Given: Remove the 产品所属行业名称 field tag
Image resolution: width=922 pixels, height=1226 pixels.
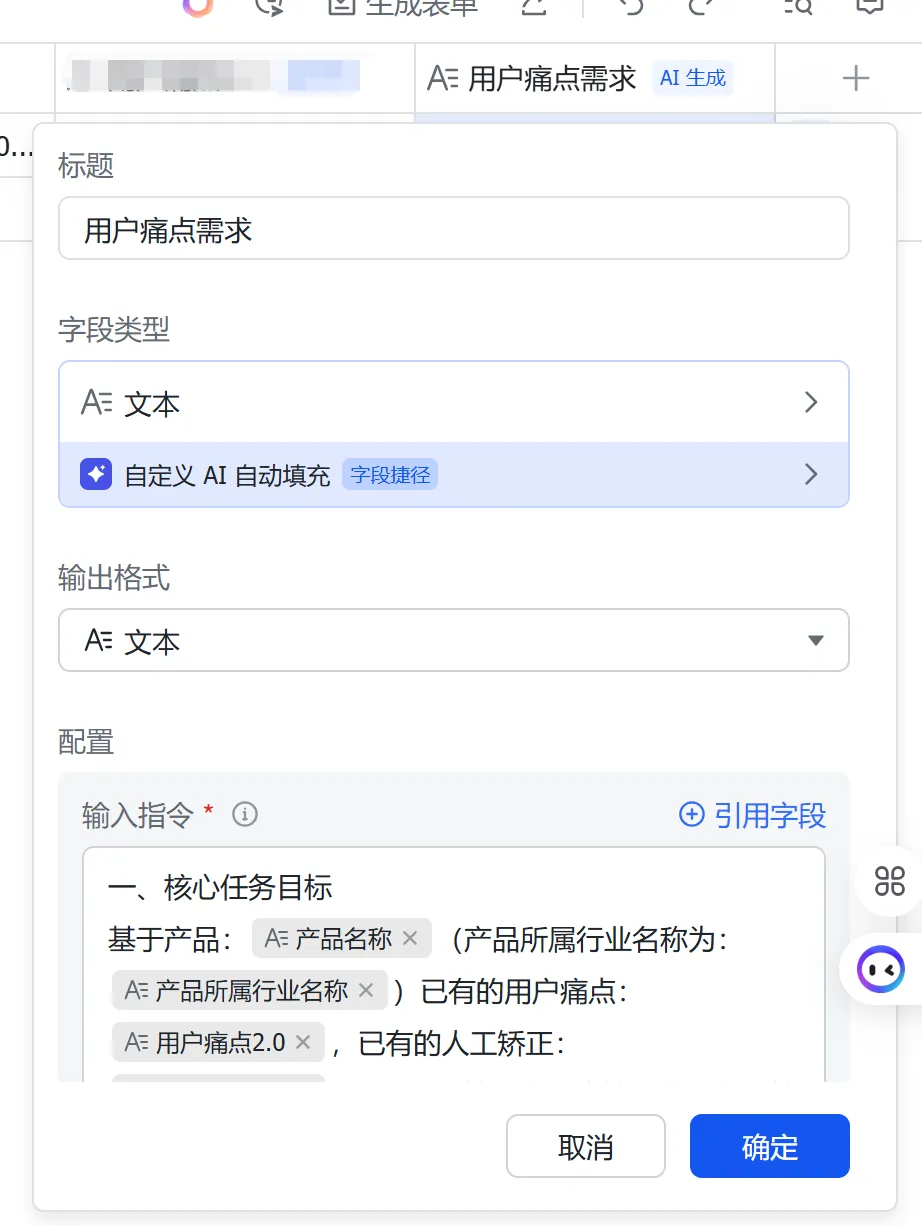Looking at the screenshot, I should coord(366,991).
